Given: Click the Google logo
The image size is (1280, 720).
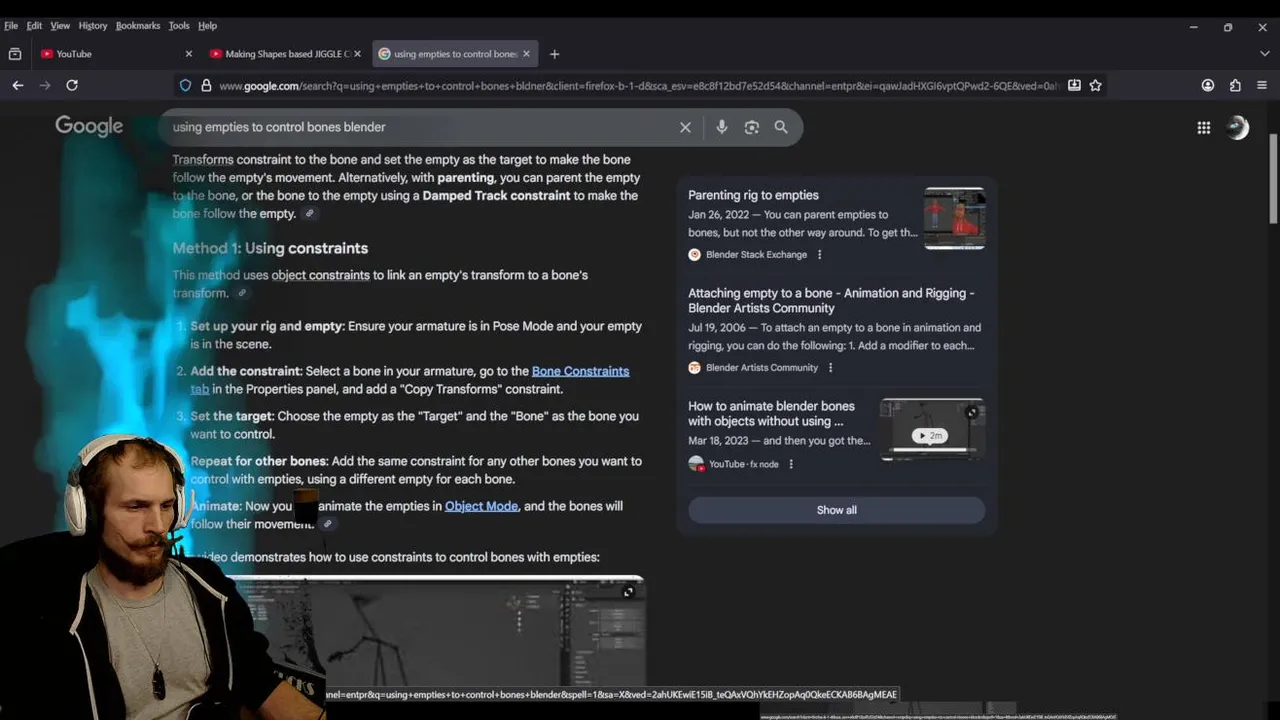Looking at the screenshot, I should coord(89,126).
